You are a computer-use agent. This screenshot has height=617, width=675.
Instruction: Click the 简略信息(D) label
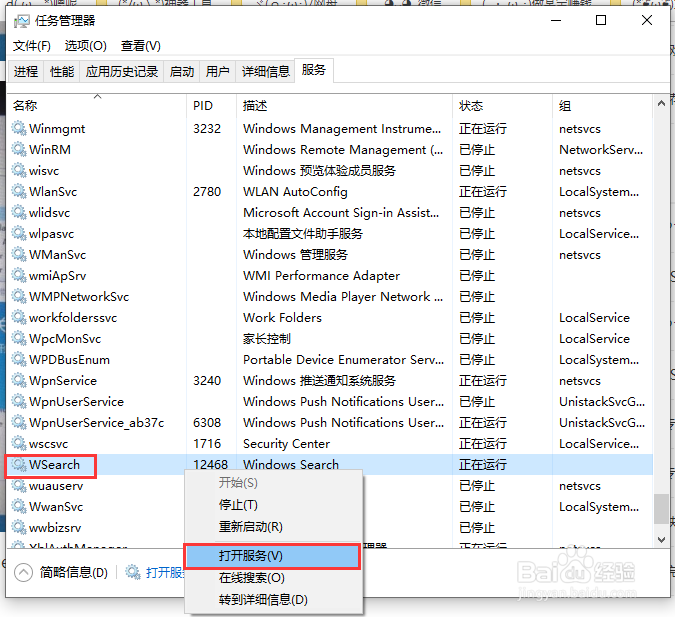click(x=74, y=572)
